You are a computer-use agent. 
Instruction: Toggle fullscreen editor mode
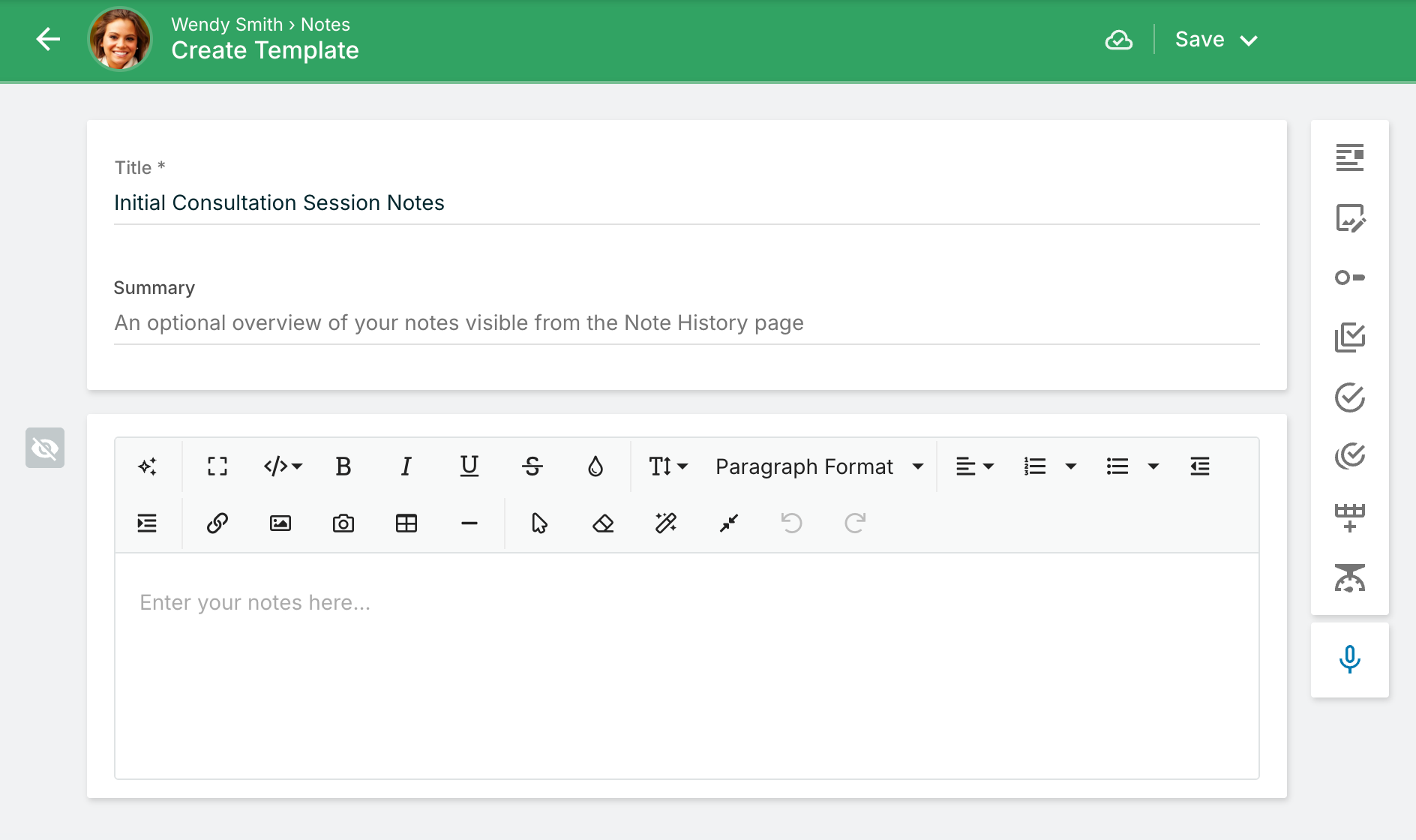pyautogui.click(x=217, y=466)
